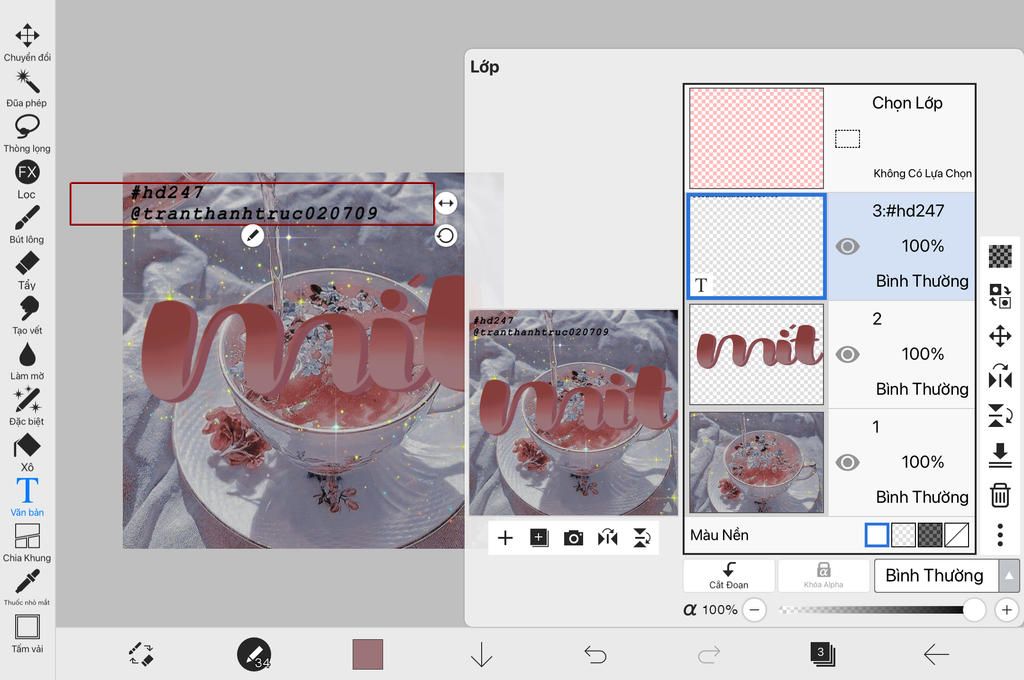Select the Chuyển đổi transform tool
Screen dimensions: 1024x680
[x=27, y=42]
